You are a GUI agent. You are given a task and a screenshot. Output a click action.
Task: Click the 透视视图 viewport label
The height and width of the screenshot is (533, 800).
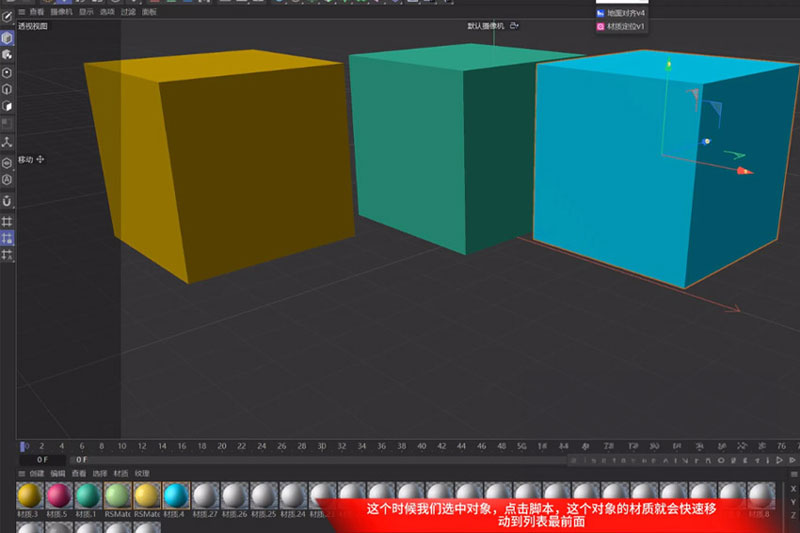click(x=33, y=26)
